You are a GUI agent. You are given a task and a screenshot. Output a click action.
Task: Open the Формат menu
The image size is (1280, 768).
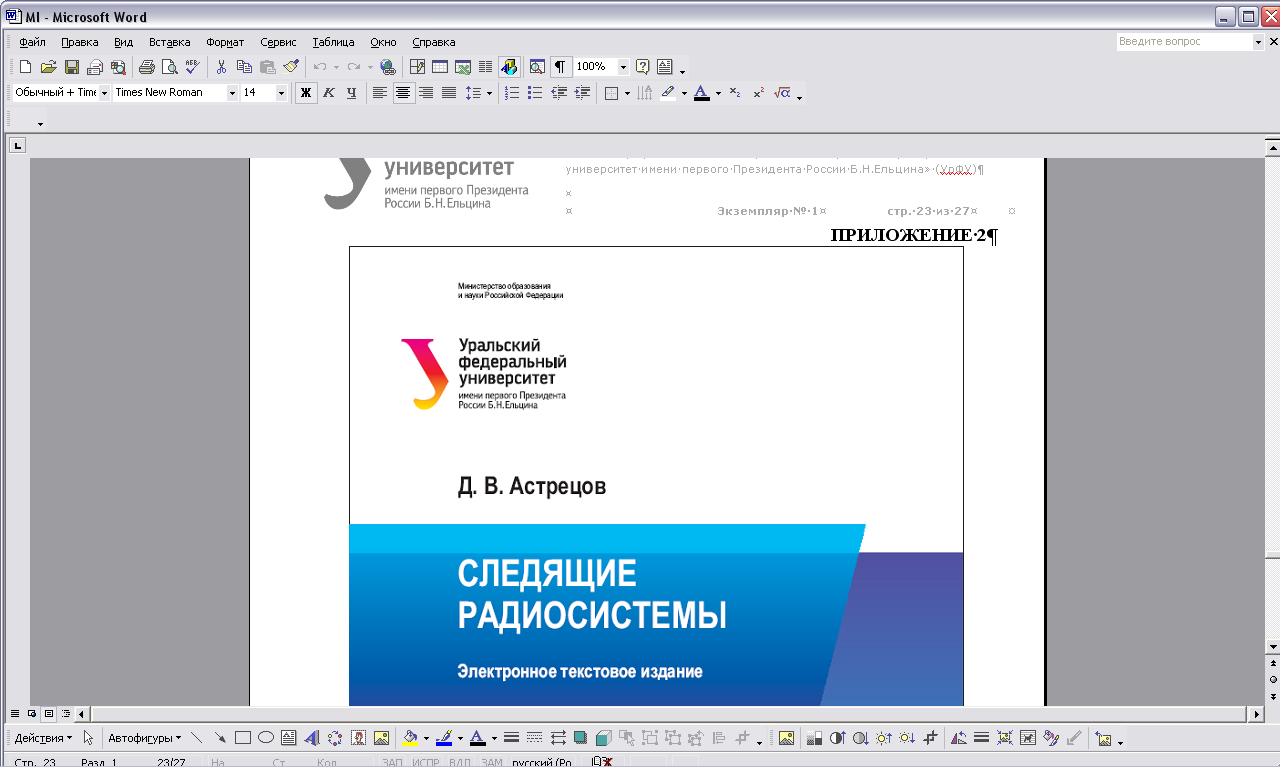click(x=225, y=42)
